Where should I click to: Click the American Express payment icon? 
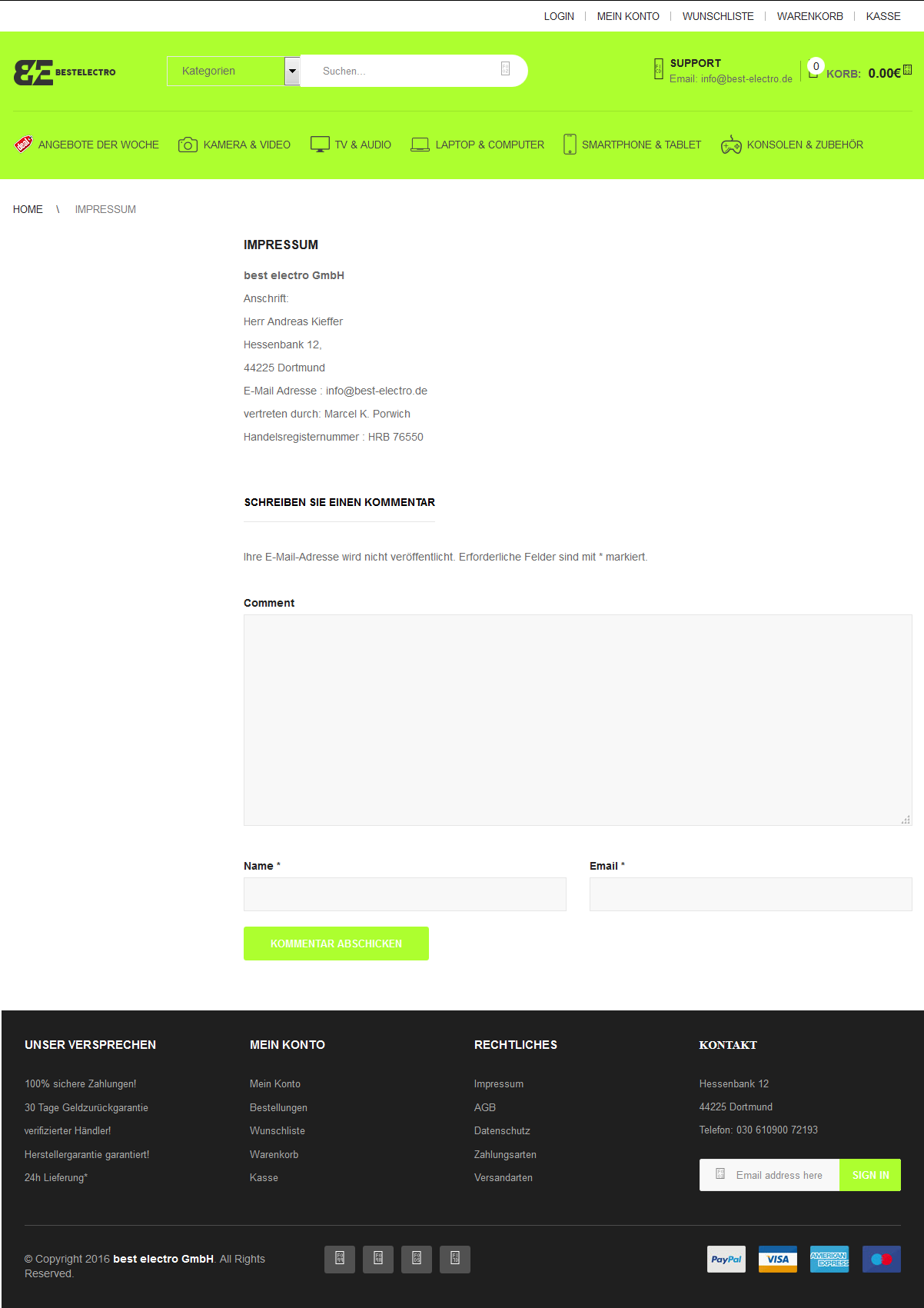tap(829, 1260)
